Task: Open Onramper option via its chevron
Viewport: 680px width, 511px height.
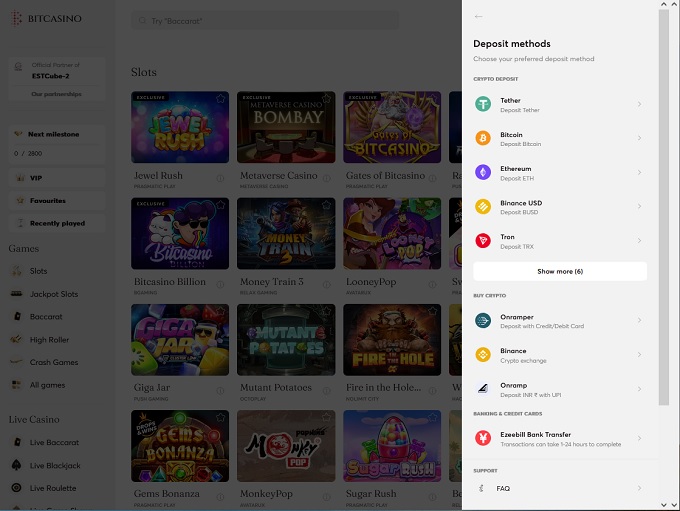Action: [639, 320]
